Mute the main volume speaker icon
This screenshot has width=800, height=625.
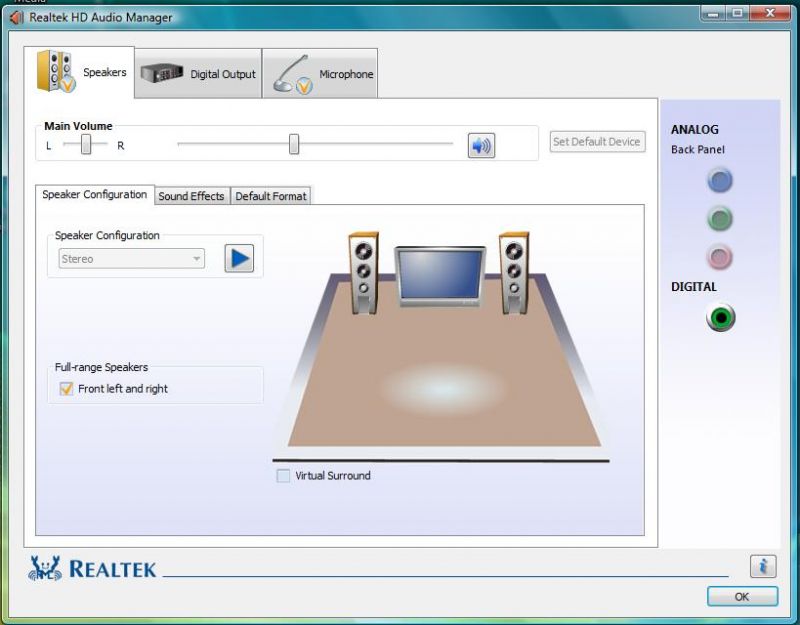point(481,146)
